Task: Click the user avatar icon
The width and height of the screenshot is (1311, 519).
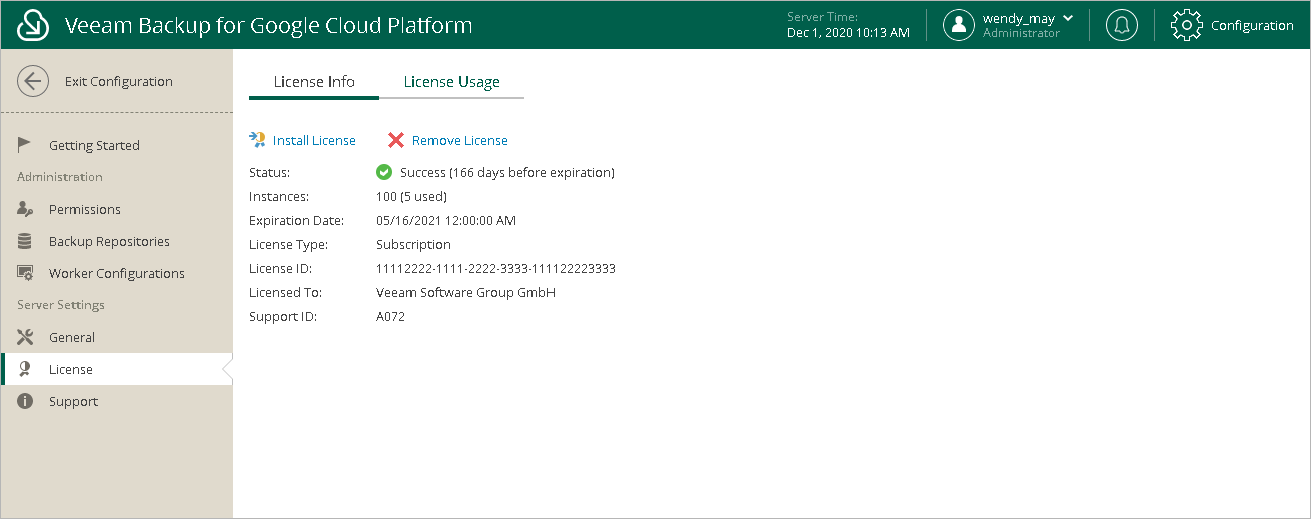Action: tap(959, 25)
